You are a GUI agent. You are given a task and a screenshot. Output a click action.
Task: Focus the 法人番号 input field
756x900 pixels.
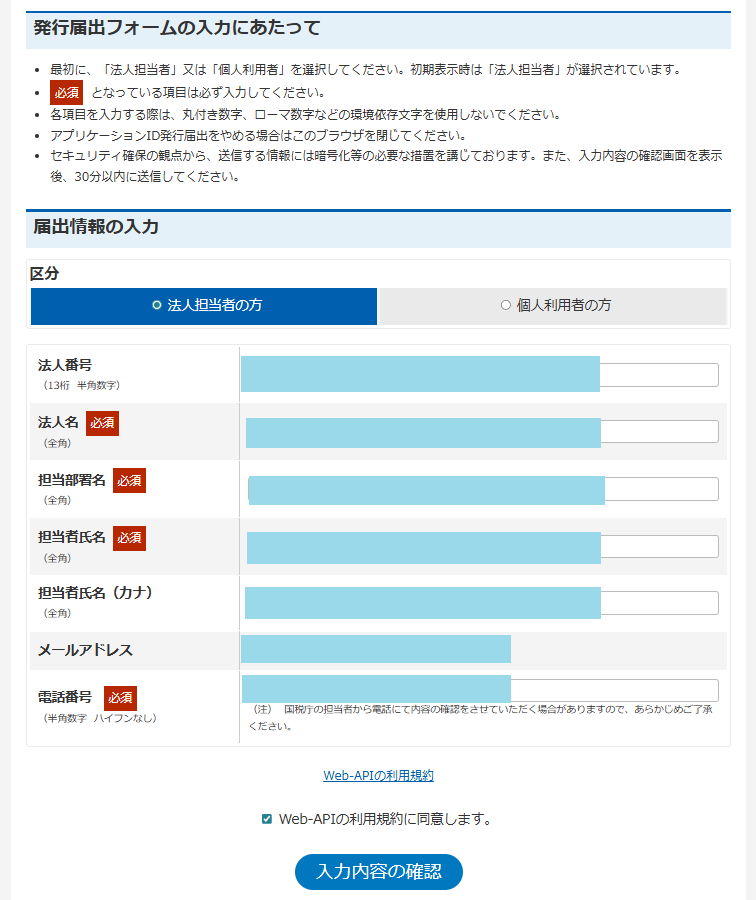point(479,375)
